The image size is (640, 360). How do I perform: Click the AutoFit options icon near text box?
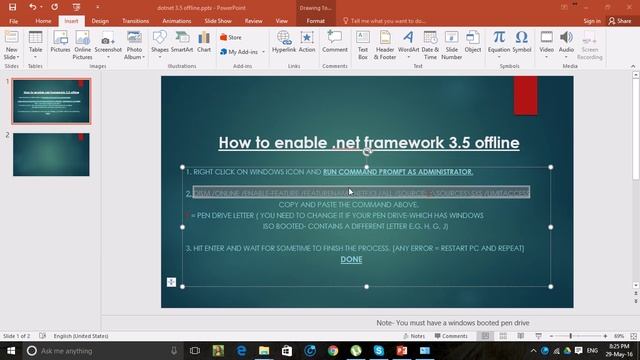coord(171,282)
